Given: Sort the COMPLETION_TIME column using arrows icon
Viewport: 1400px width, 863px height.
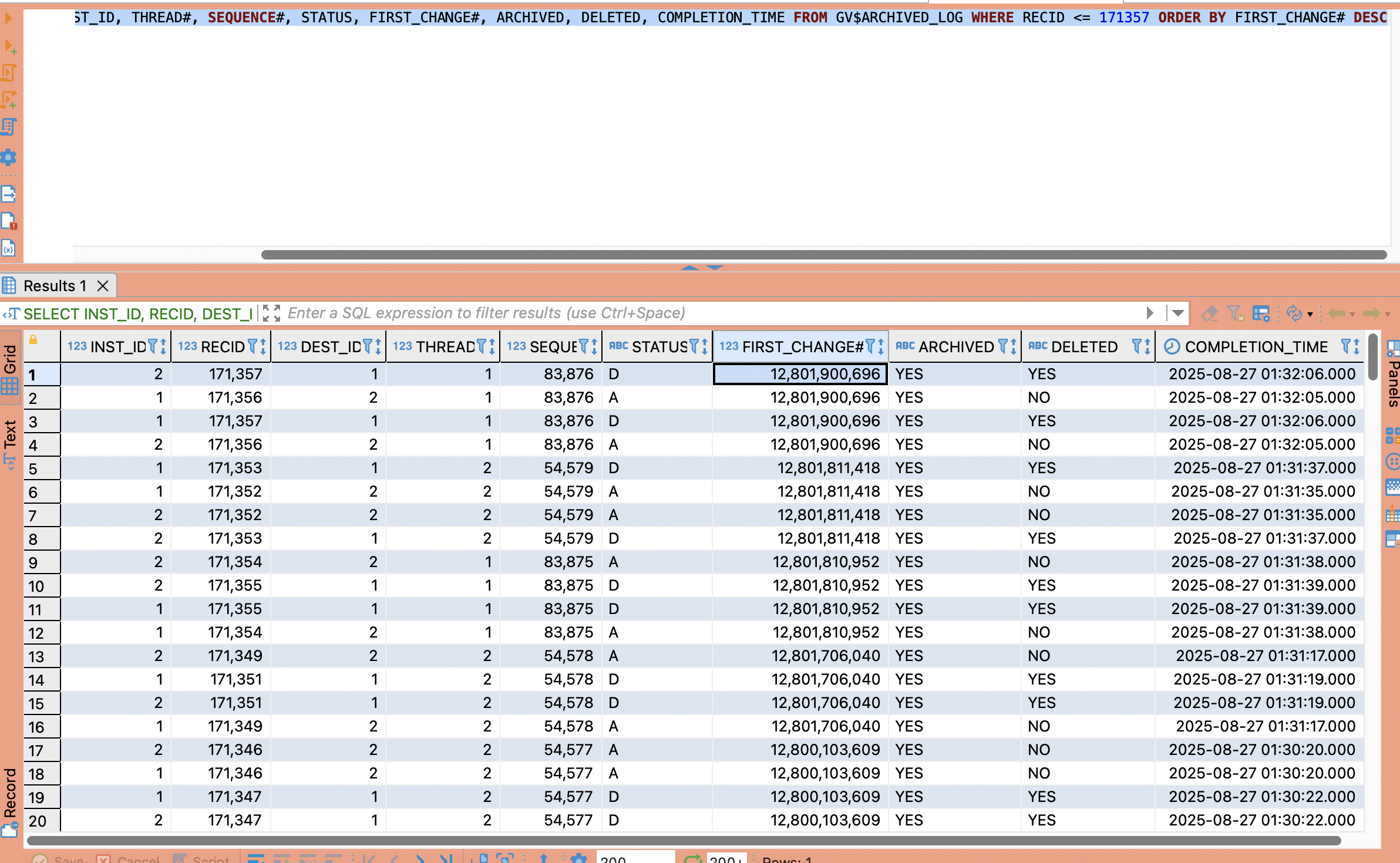Looking at the screenshot, I should [x=1357, y=347].
